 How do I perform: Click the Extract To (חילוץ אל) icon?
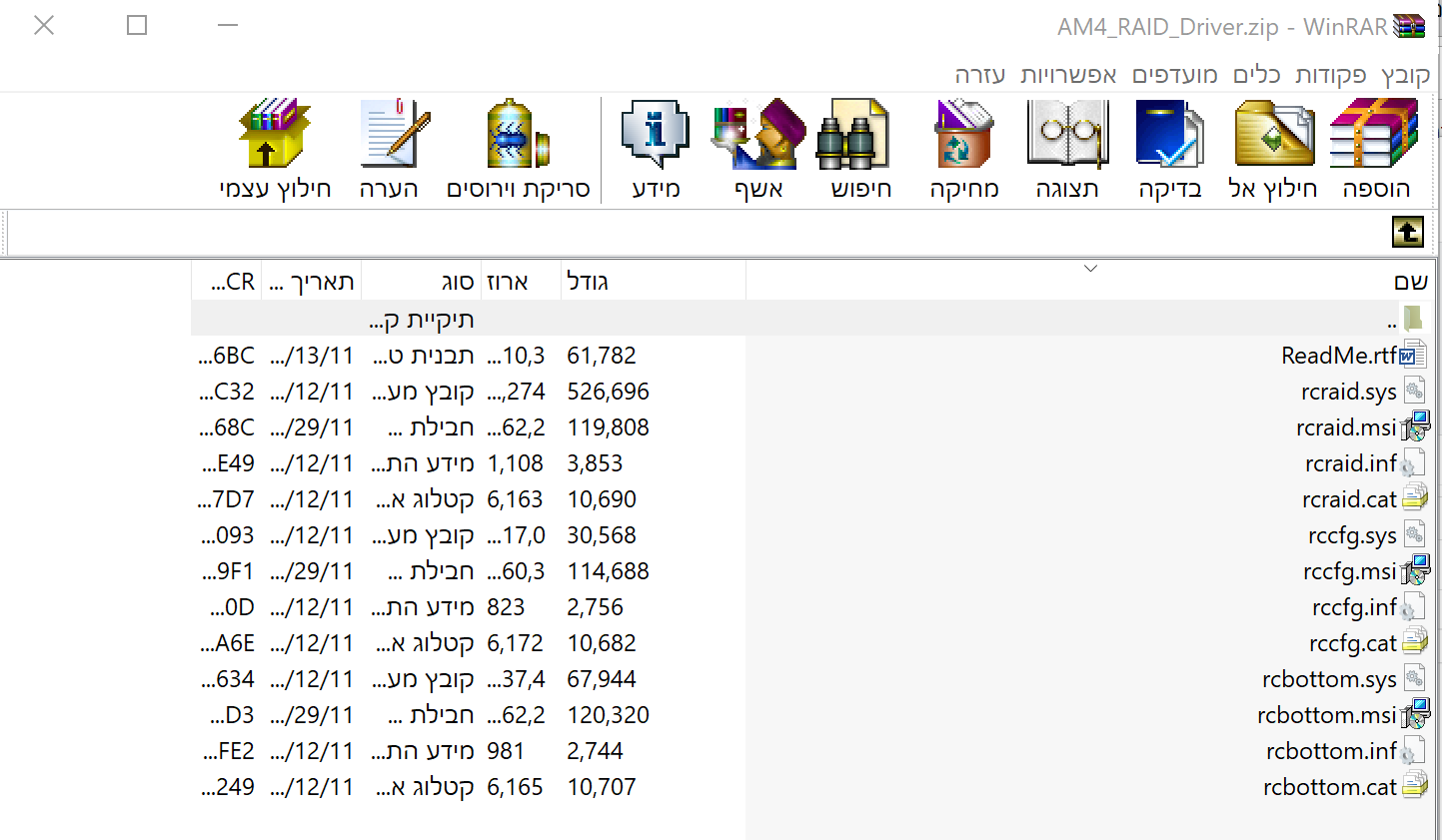pos(1273,150)
